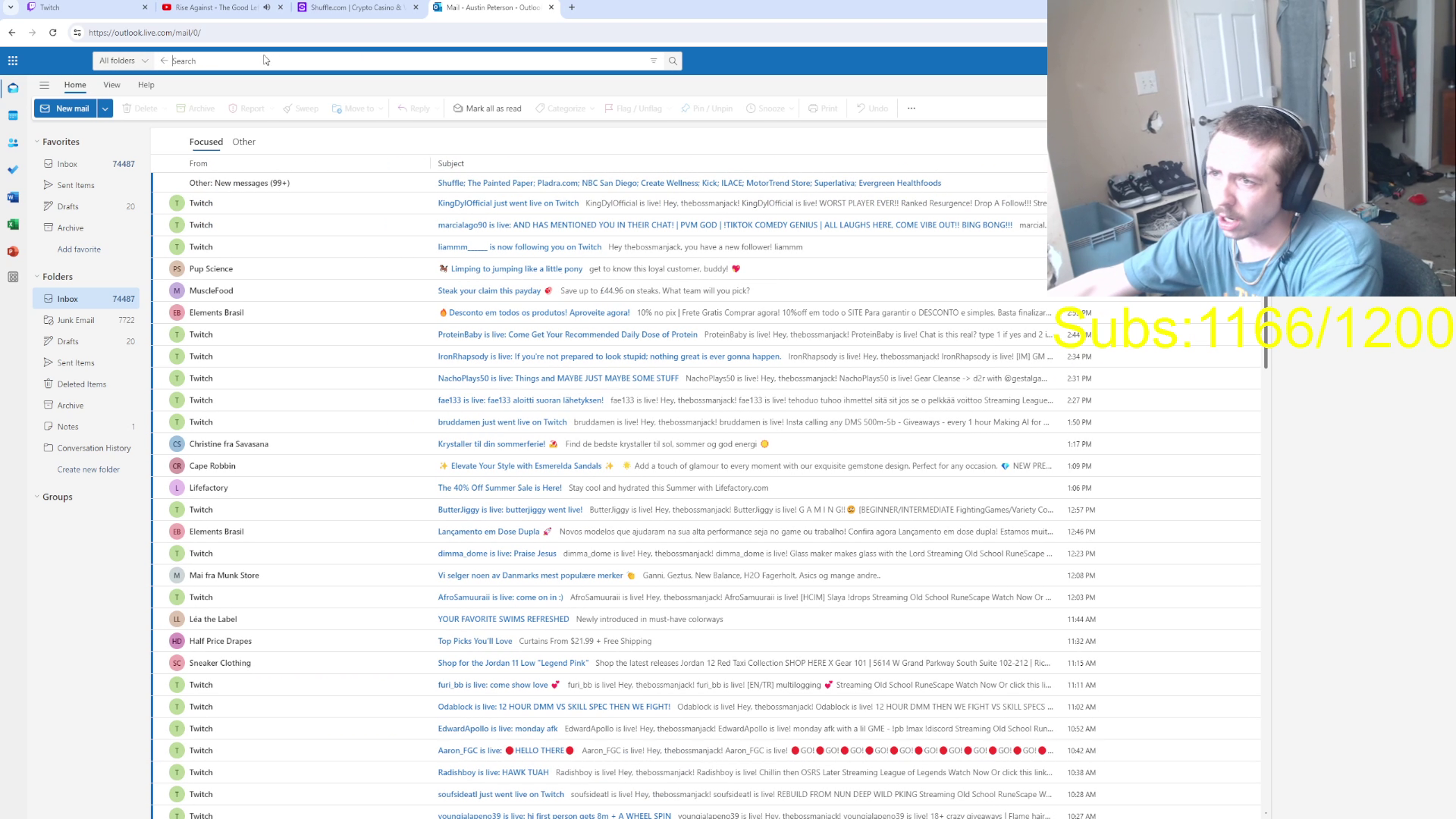Open browser tab list chevron
Screen dimensions: 1456x819
(x=11, y=8)
